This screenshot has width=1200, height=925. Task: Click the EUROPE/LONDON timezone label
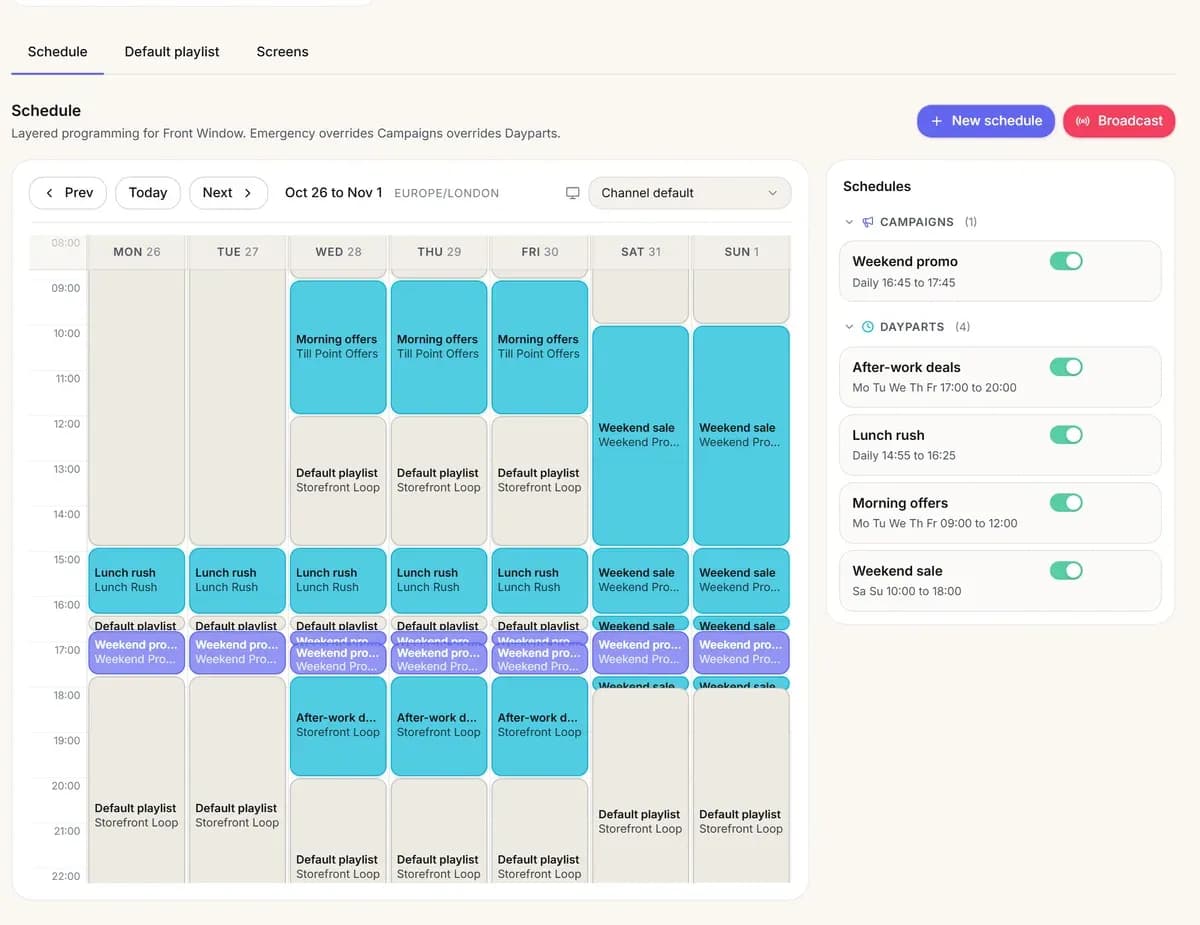pyautogui.click(x=447, y=194)
